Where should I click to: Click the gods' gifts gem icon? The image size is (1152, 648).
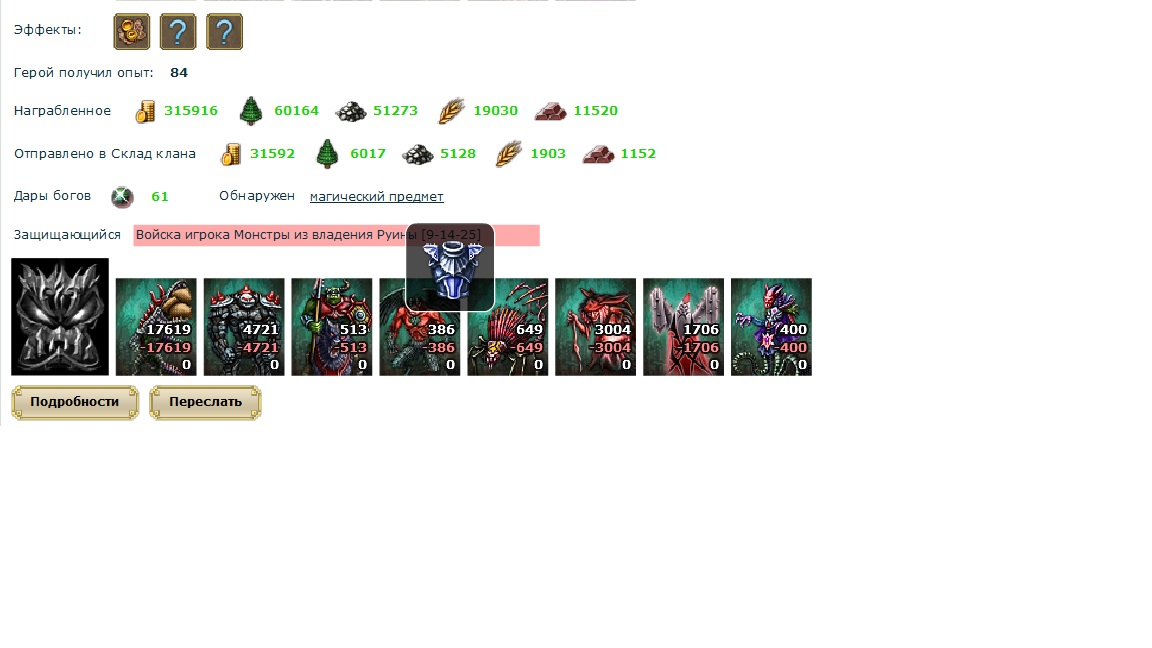point(122,197)
